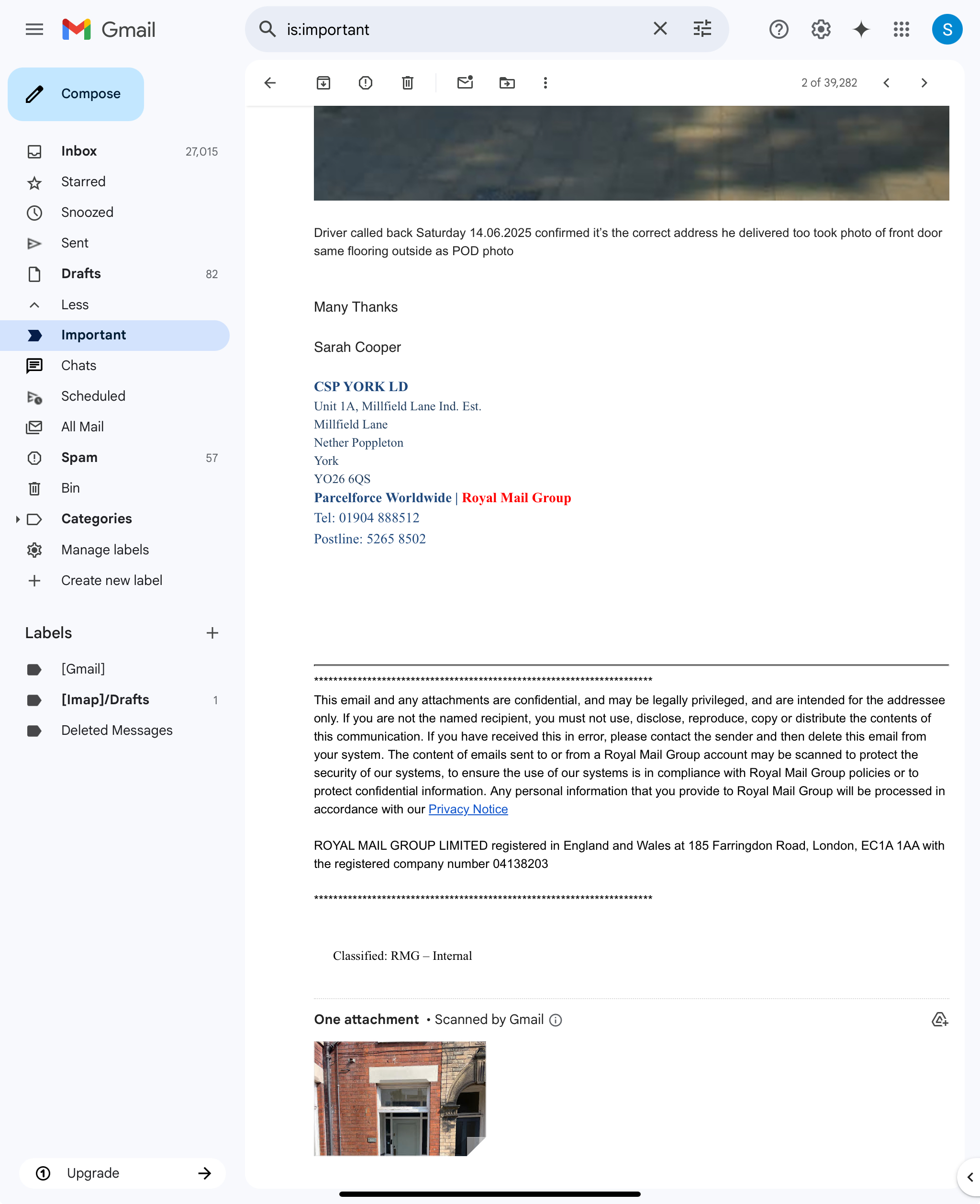The width and height of the screenshot is (980, 1204).
Task: Click the Scanned by Gmail info icon
Action: pyautogui.click(x=556, y=1020)
